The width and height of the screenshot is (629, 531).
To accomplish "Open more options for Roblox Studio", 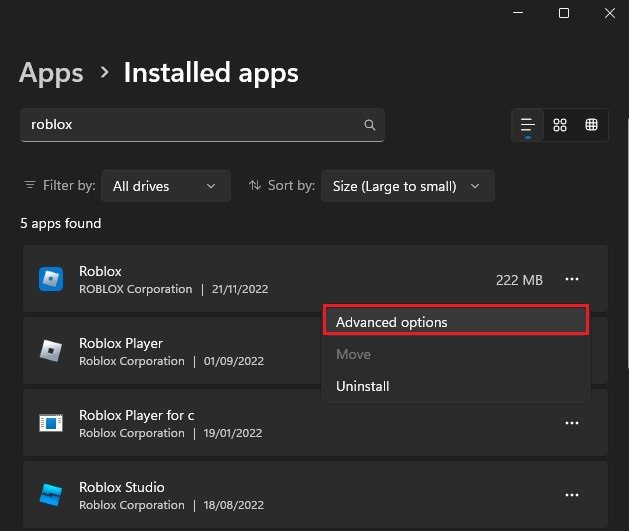I will click(x=572, y=495).
